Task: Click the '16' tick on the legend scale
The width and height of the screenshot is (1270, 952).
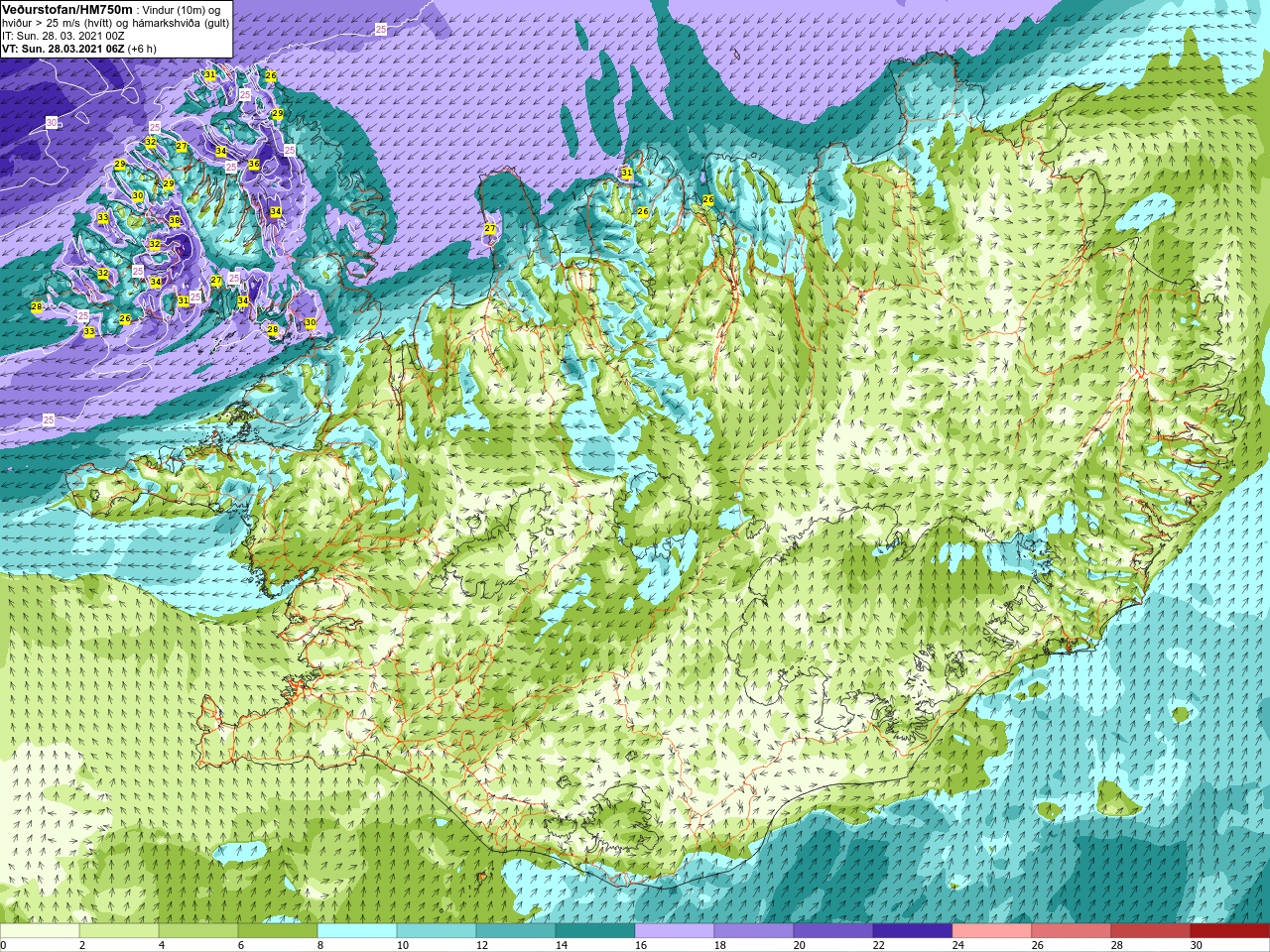Action: tap(640, 945)
